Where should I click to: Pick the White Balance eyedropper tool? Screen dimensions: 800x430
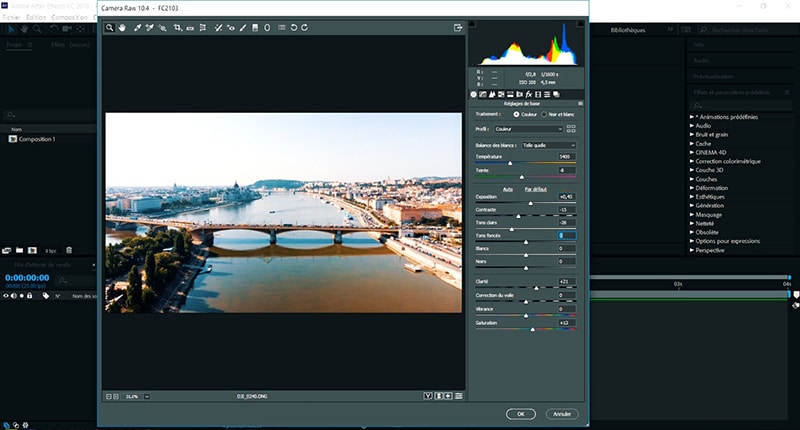coord(136,28)
